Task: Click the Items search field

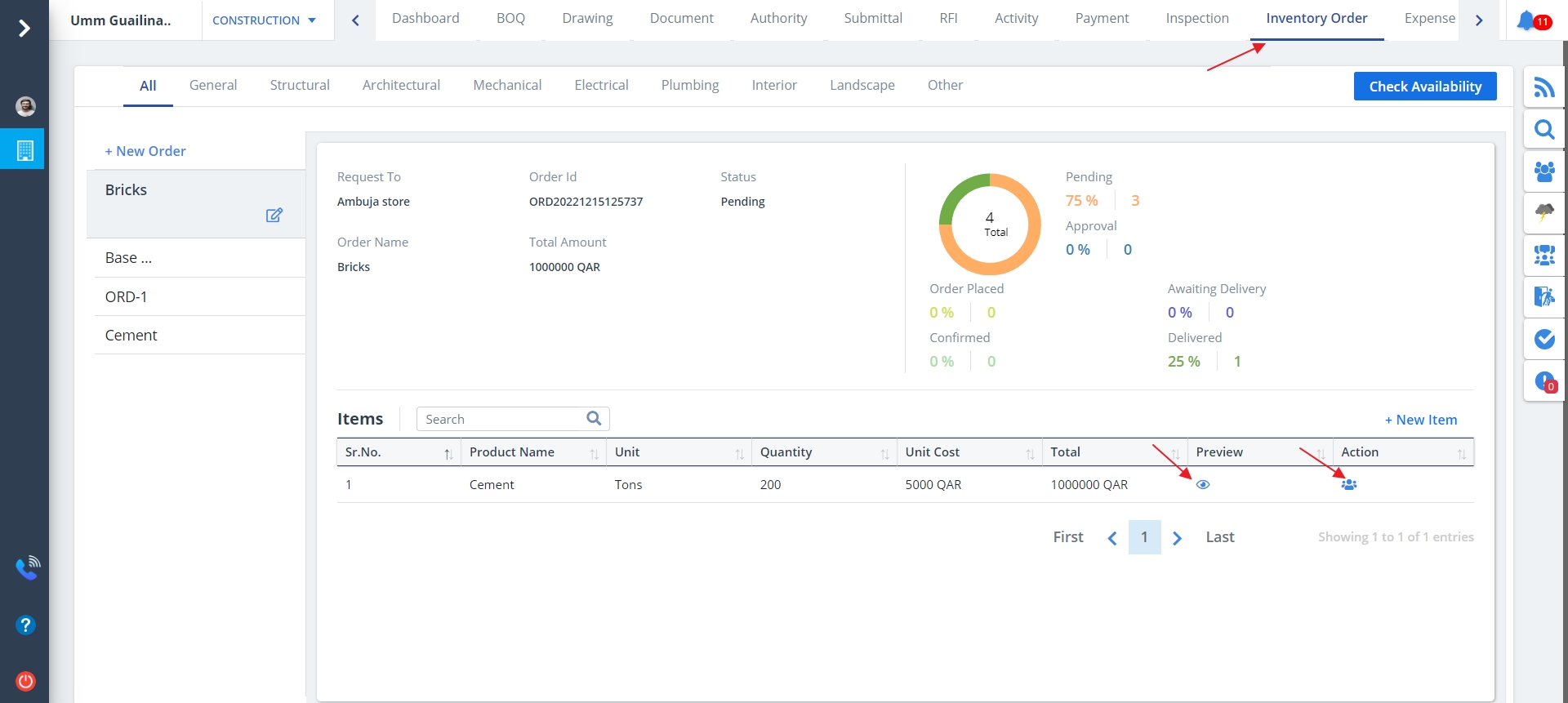Action: coord(502,419)
